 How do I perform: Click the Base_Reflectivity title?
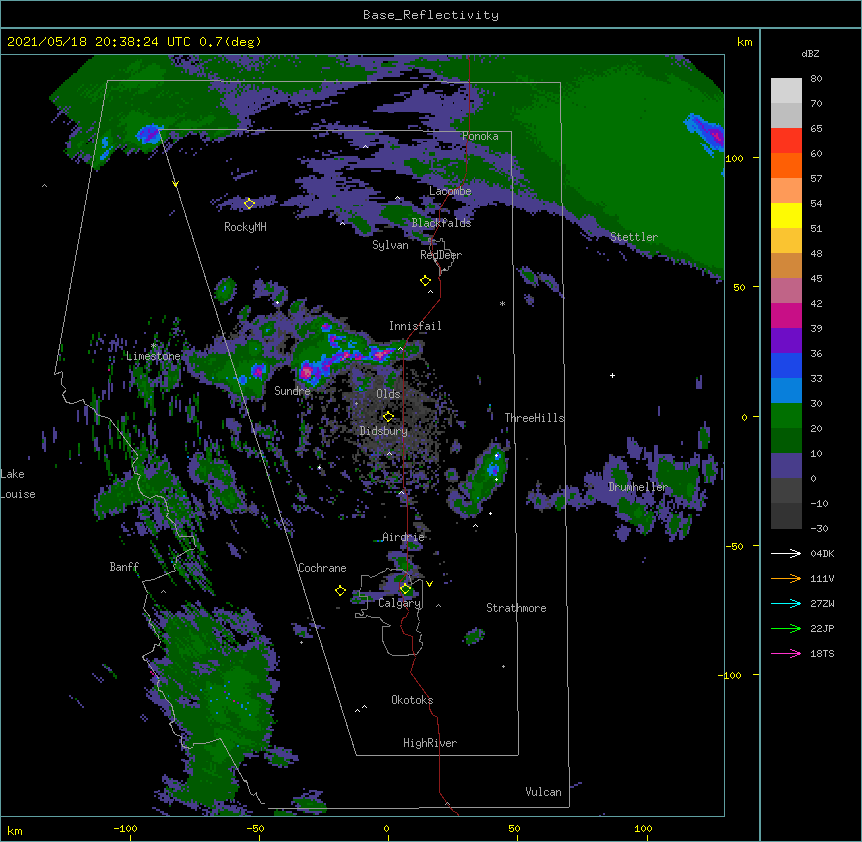[431, 15]
